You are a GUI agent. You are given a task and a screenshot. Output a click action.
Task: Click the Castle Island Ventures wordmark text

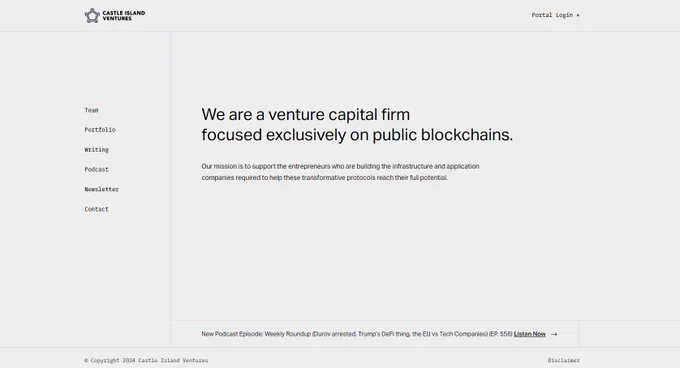point(124,16)
